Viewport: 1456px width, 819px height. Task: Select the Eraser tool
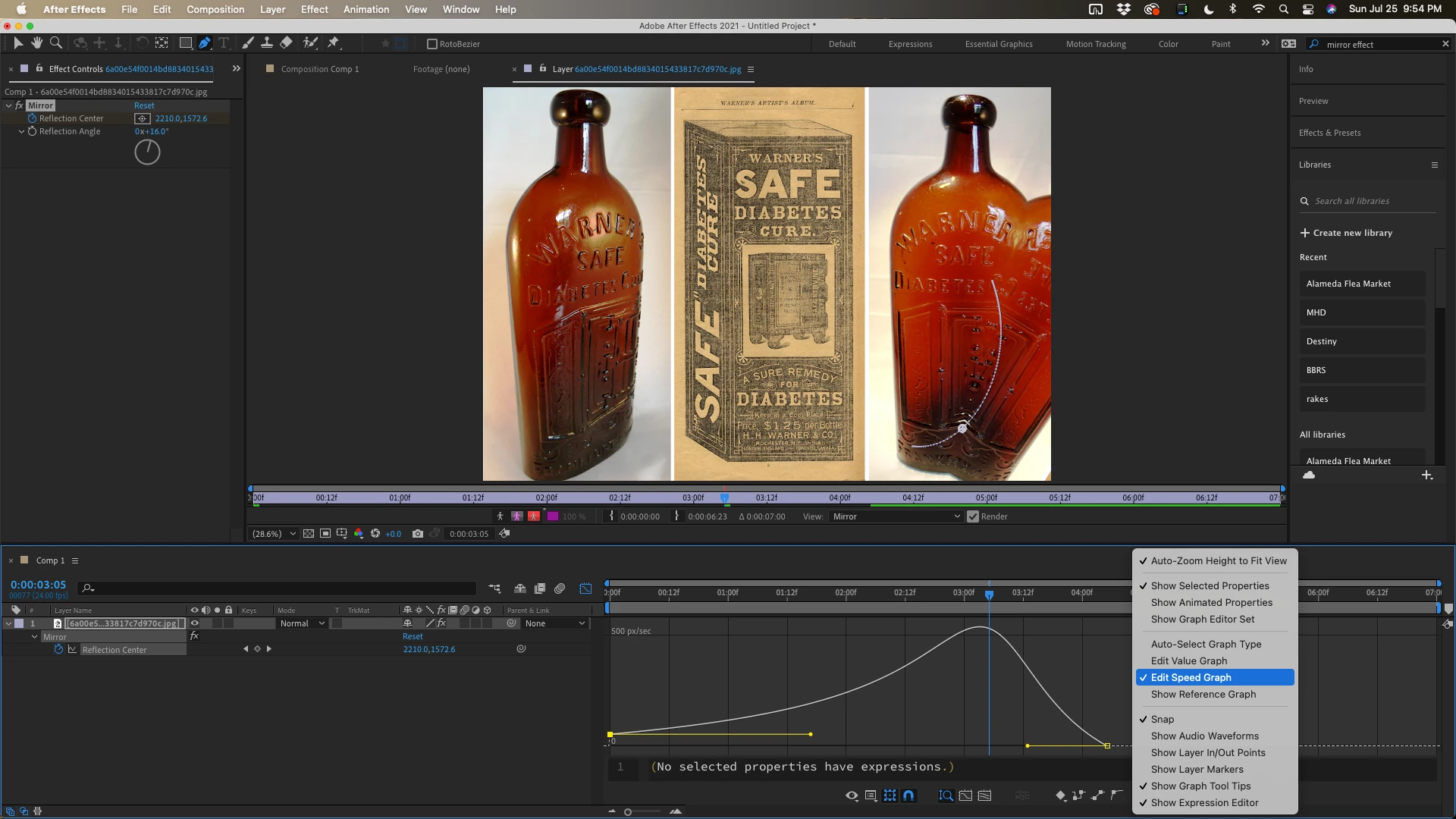[x=286, y=43]
